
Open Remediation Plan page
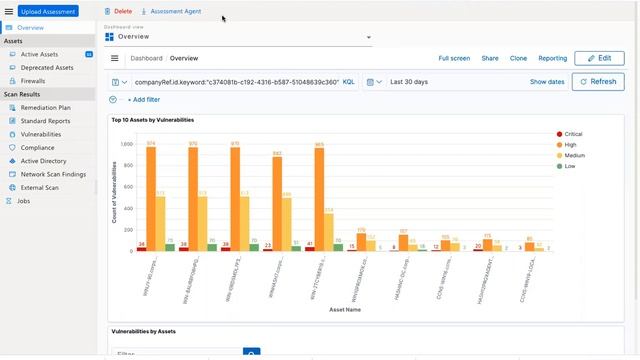[x=45, y=108]
